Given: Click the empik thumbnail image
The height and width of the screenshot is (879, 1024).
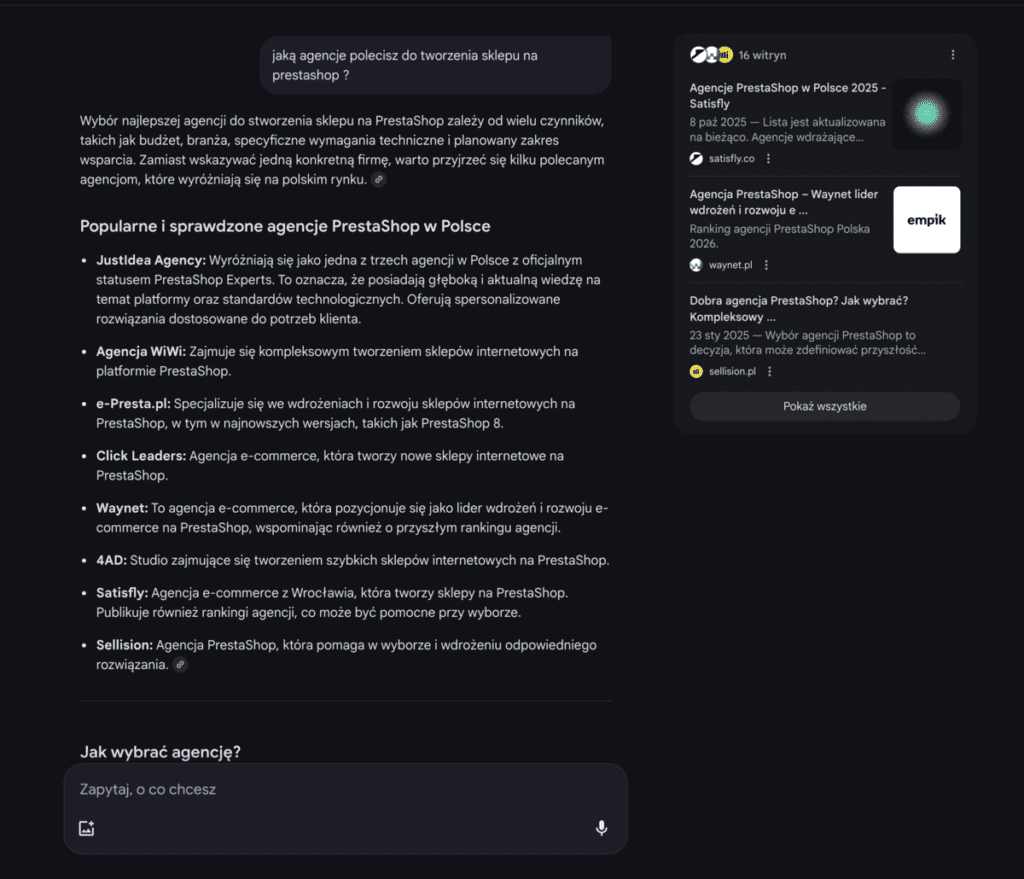Looking at the screenshot, I should [926, 220].
